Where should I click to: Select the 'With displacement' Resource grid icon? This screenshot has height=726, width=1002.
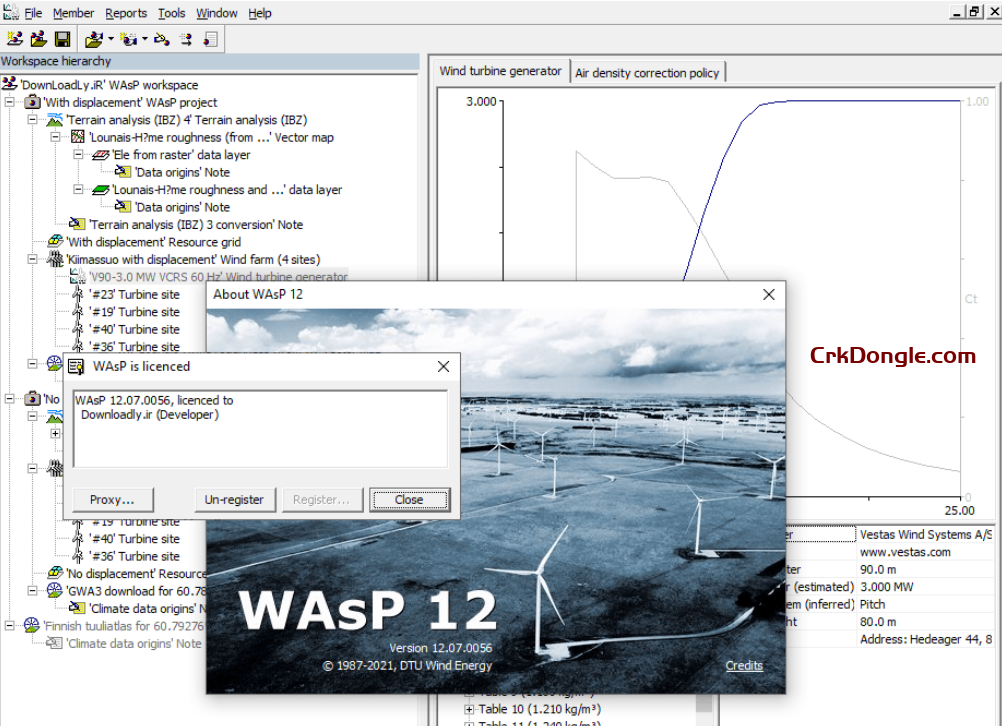(x=55, y=241)
